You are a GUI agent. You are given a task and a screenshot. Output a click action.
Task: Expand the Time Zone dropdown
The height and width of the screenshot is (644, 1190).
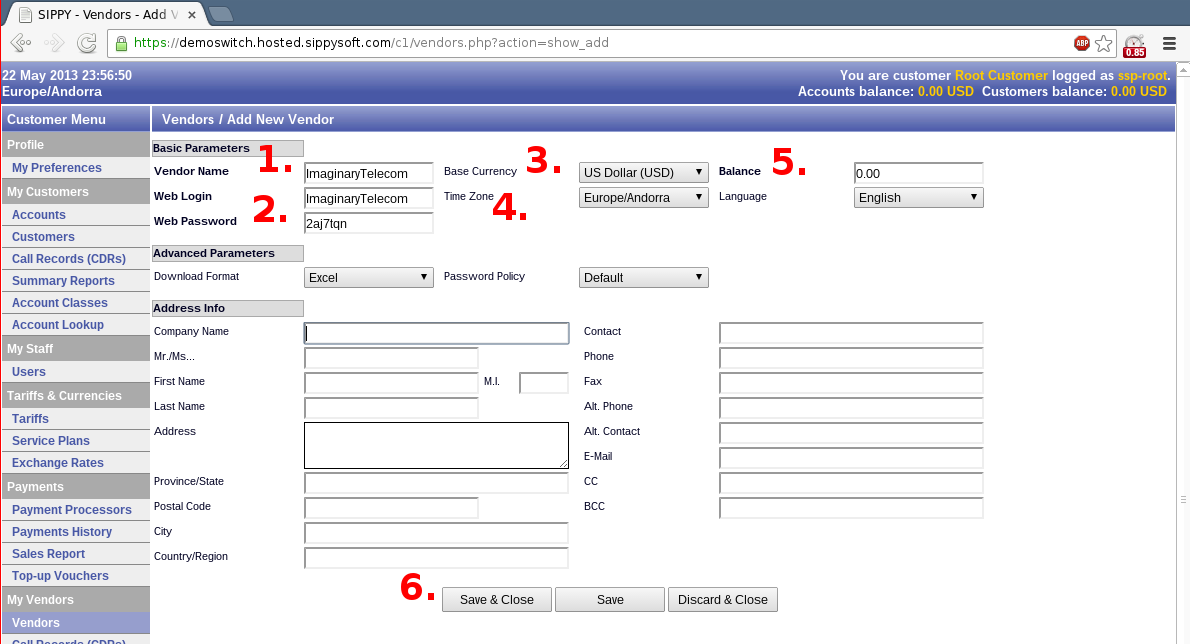coord(644,197)
